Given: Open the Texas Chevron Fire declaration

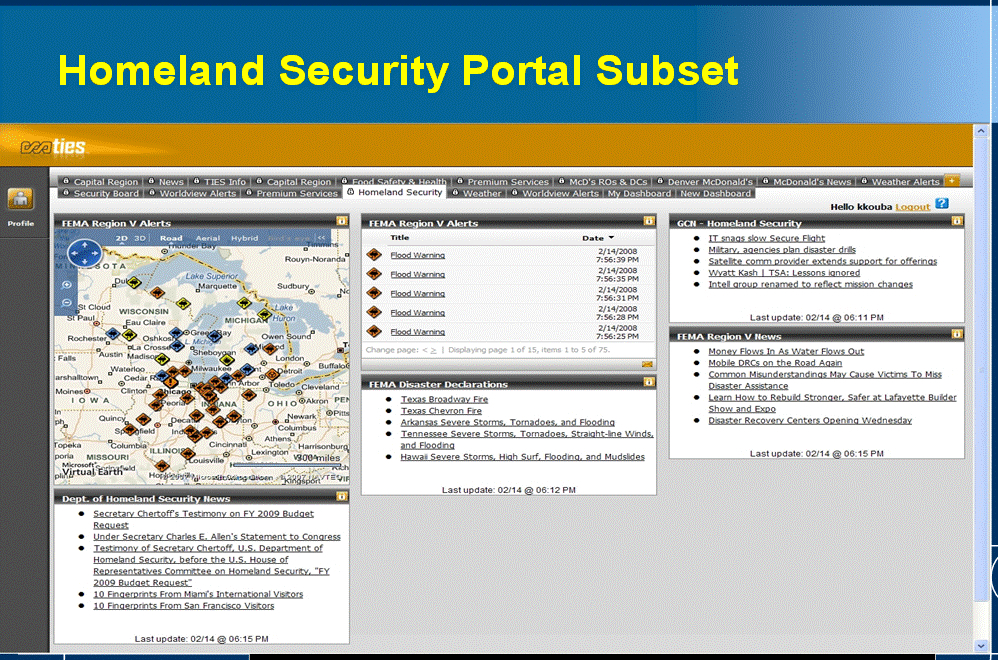Looking at the screenshot, I should click(x=441, y=411).
